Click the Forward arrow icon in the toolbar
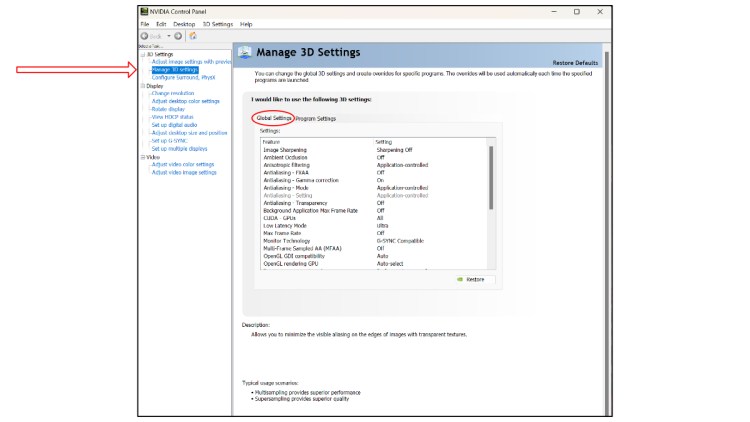750x422 pixels. pos(178,36)
